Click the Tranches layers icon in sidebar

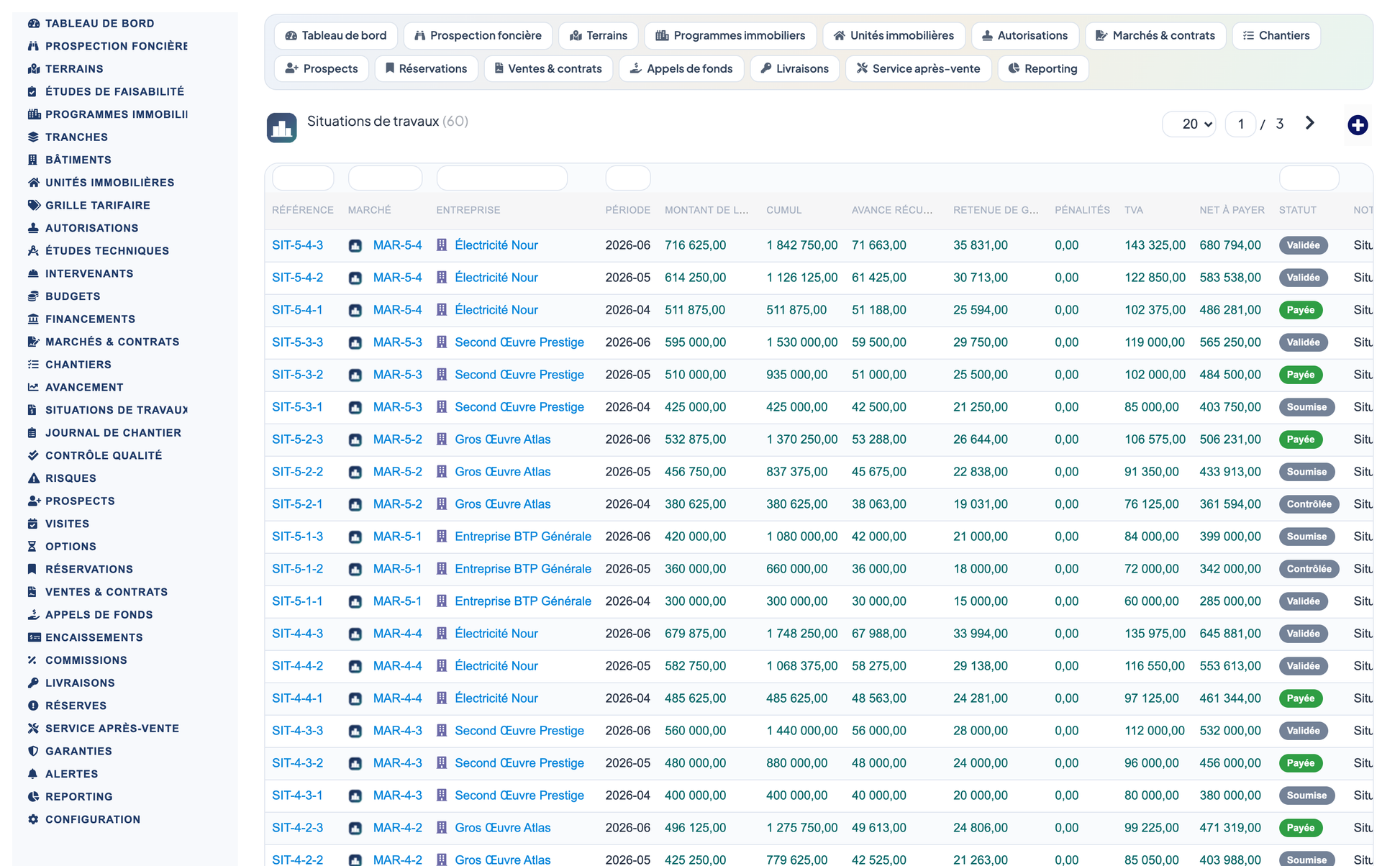[33, 137]
